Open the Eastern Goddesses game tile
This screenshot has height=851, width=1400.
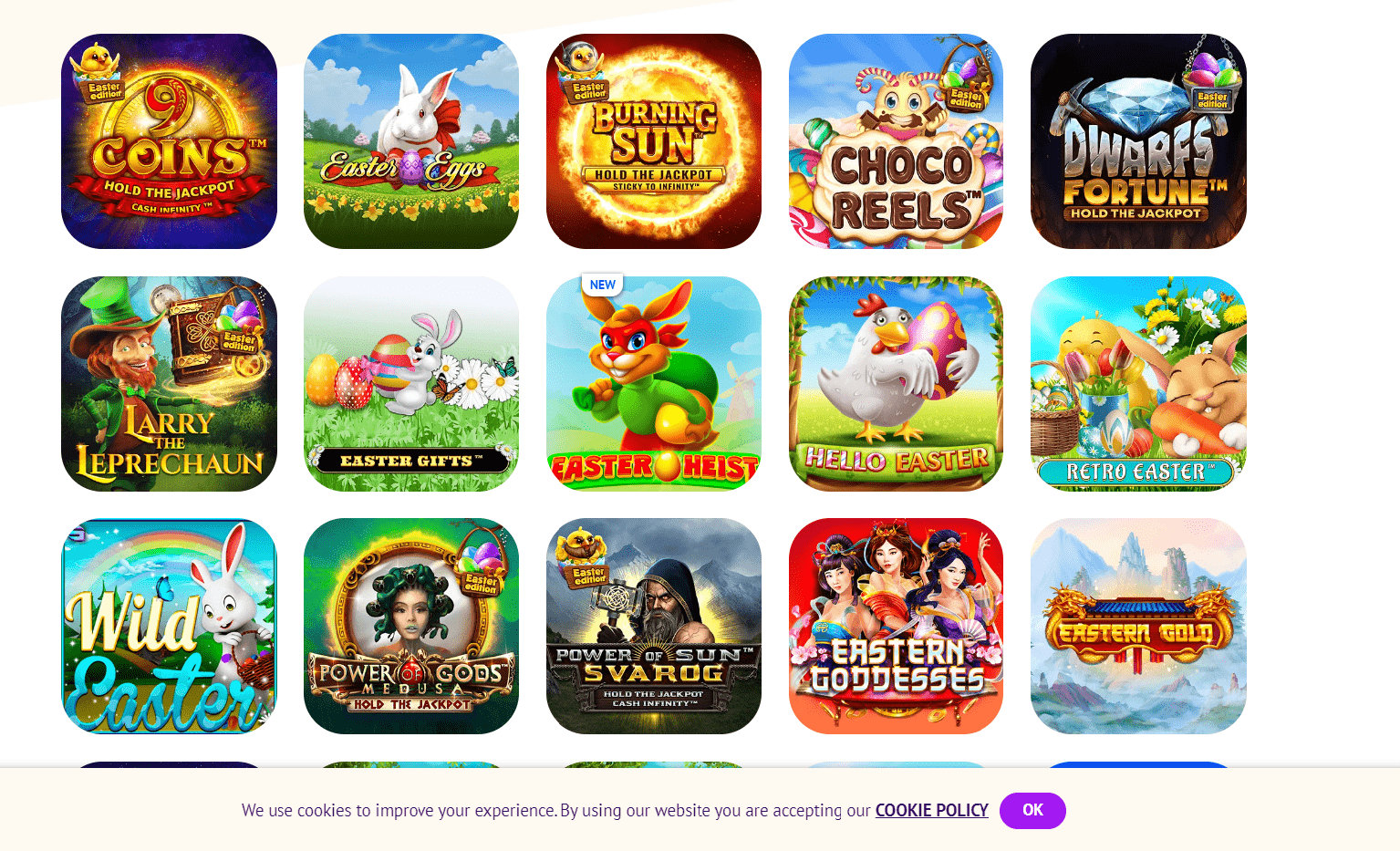[x=896, y=627]
